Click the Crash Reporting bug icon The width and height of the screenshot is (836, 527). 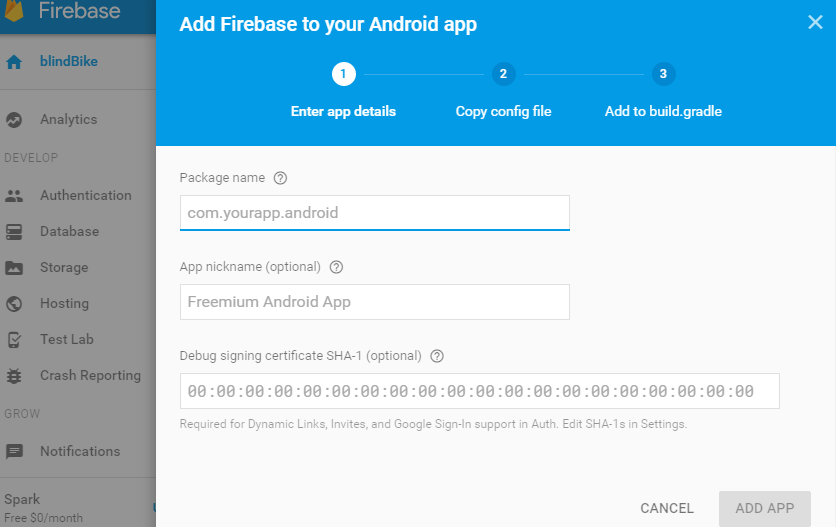14,376
